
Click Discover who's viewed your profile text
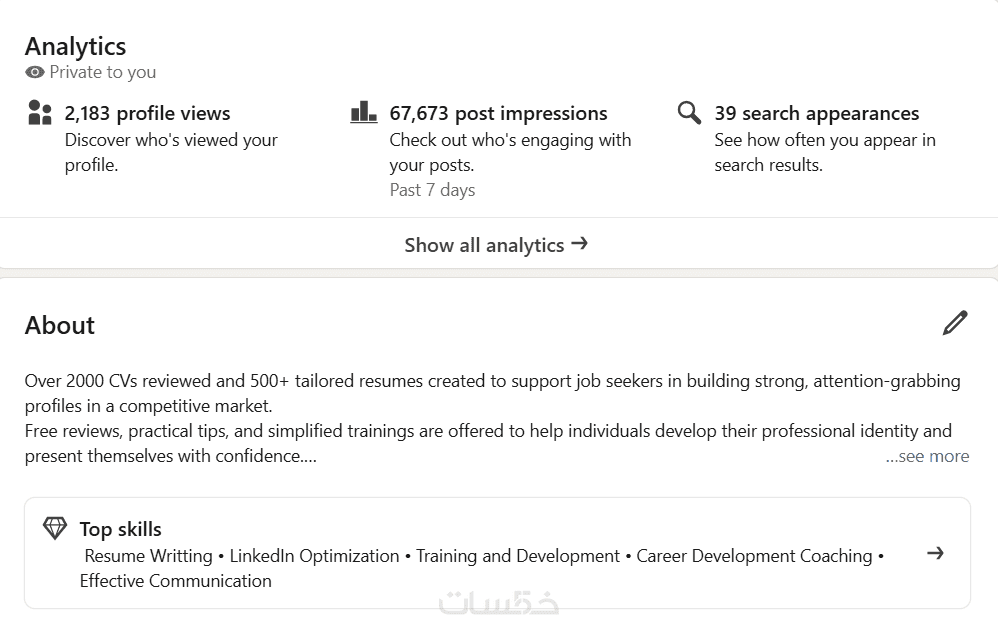tap(170, 152)
